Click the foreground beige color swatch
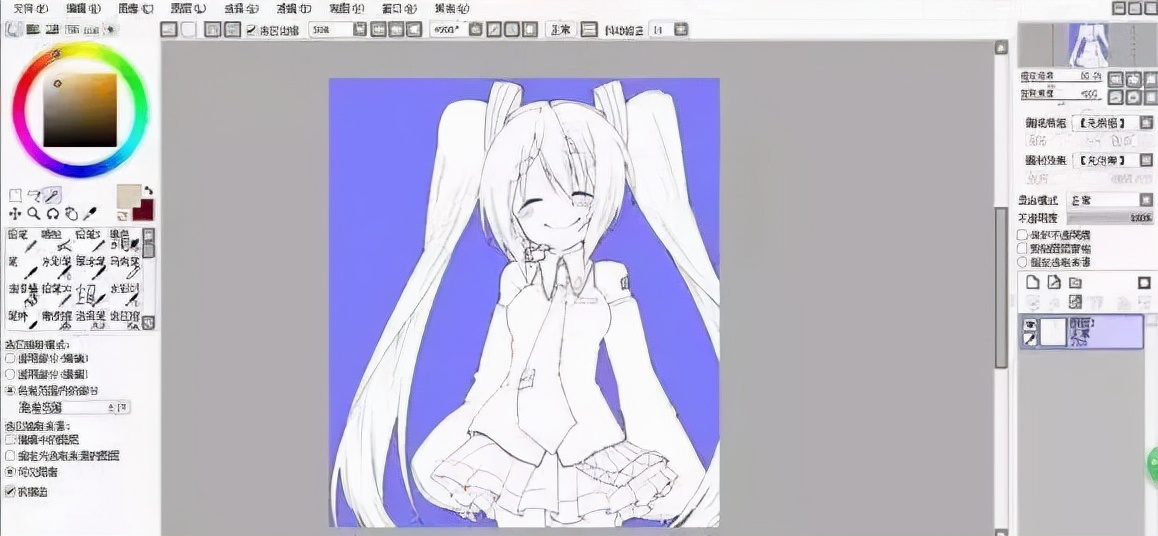 pos(129,196)
